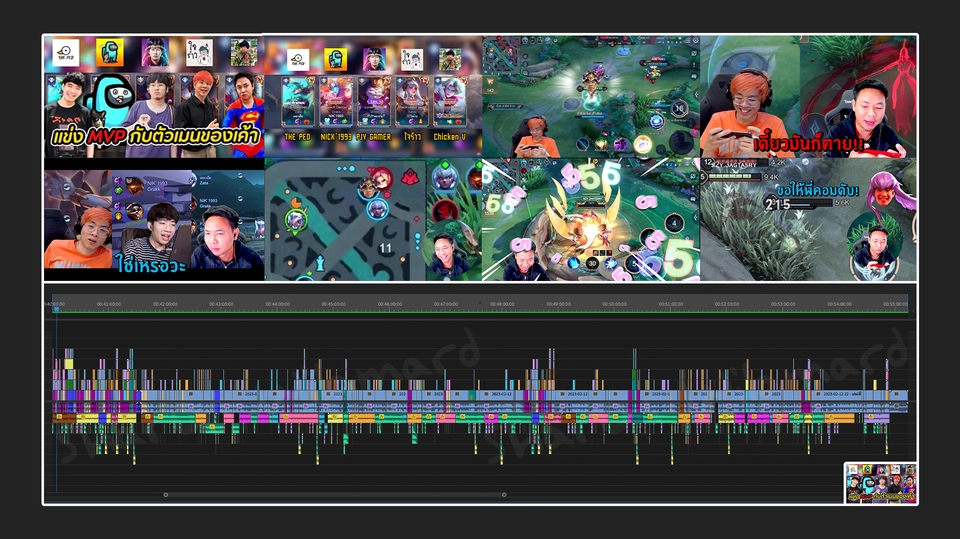Click the 00:43:00:00 timecode on the ruler

point(221,304)
